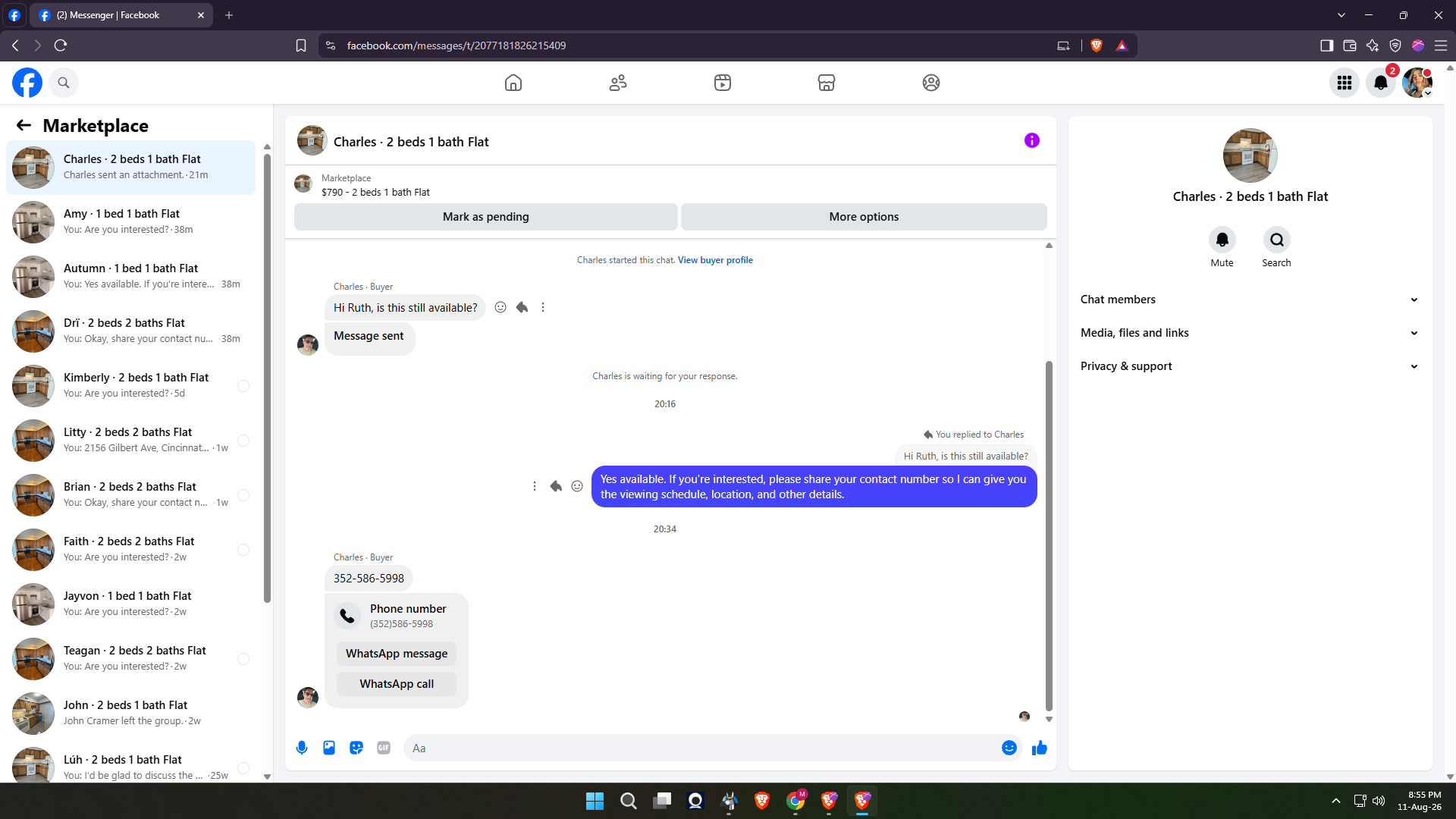
Task: Open the Friends tab in top navigation
Action: coord(618,83)
